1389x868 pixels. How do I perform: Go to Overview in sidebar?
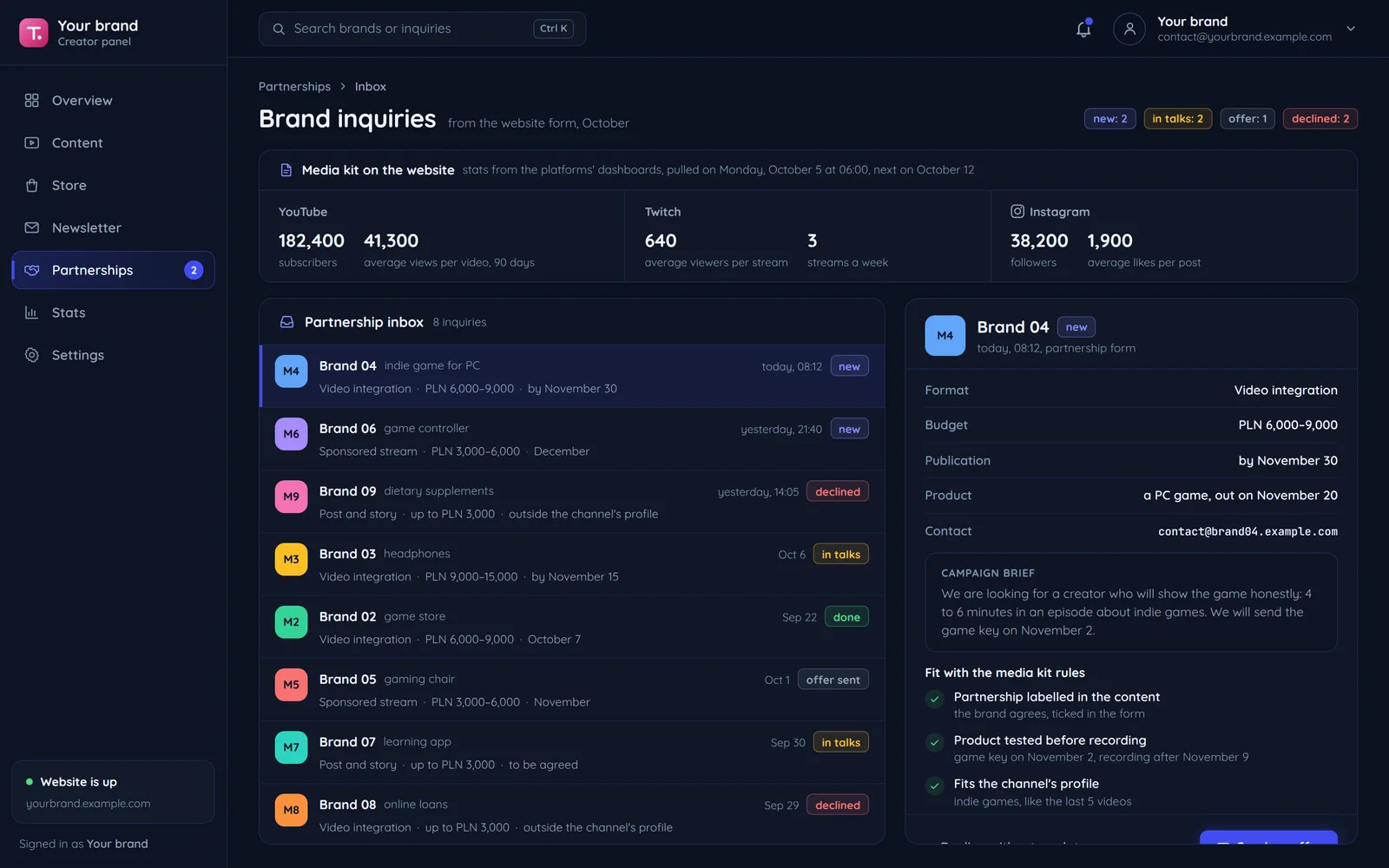[113, 101]
